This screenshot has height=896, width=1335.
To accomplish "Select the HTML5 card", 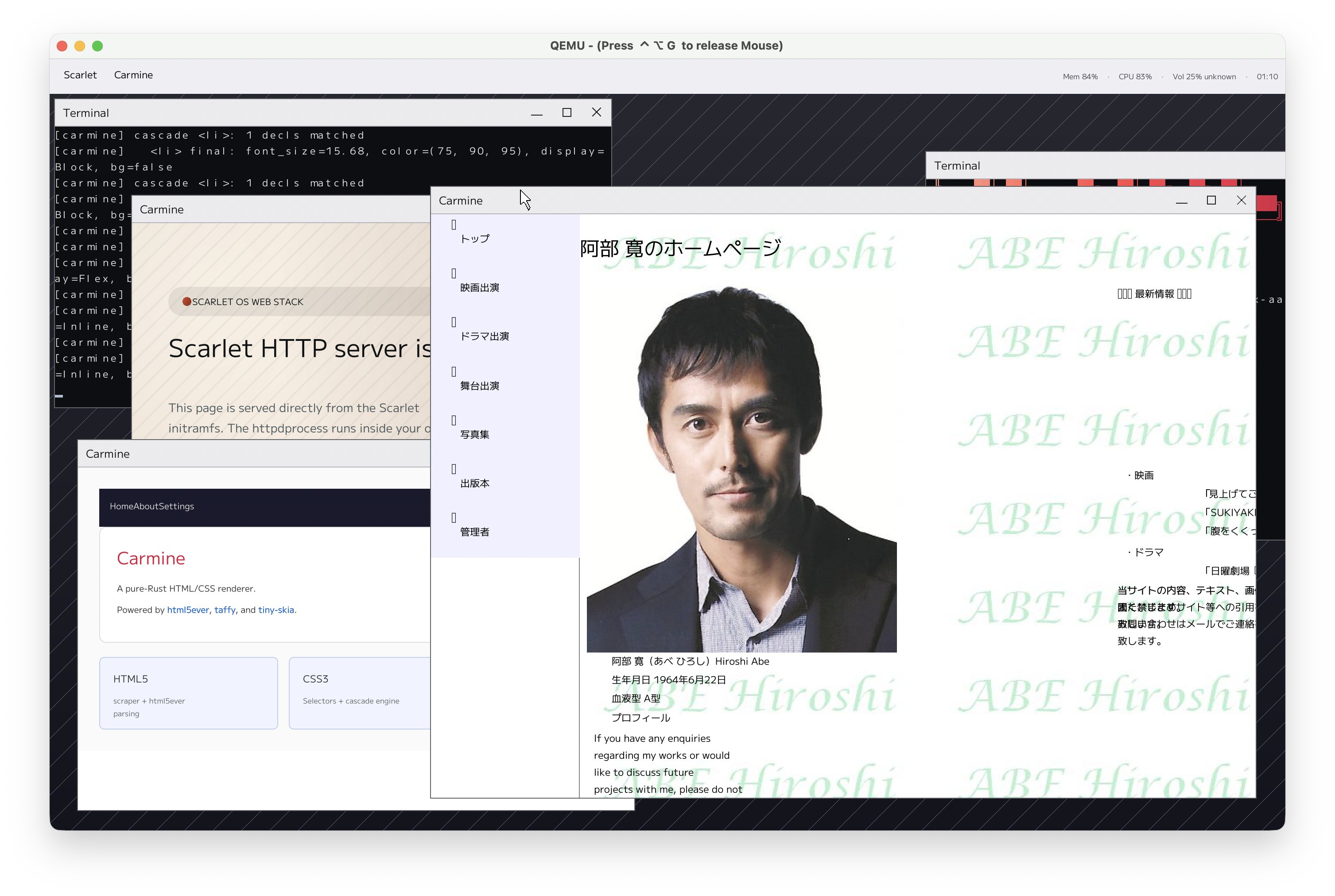I will [189, 693].
